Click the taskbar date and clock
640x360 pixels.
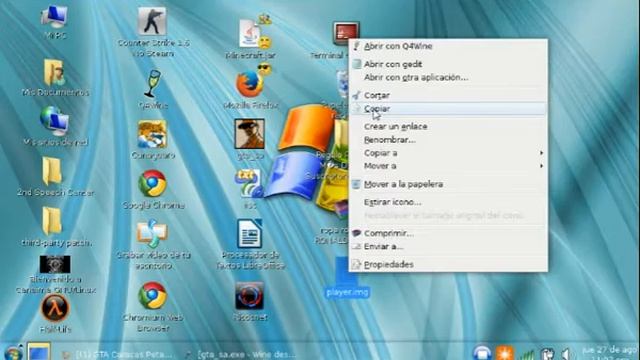tap(610, 353)
